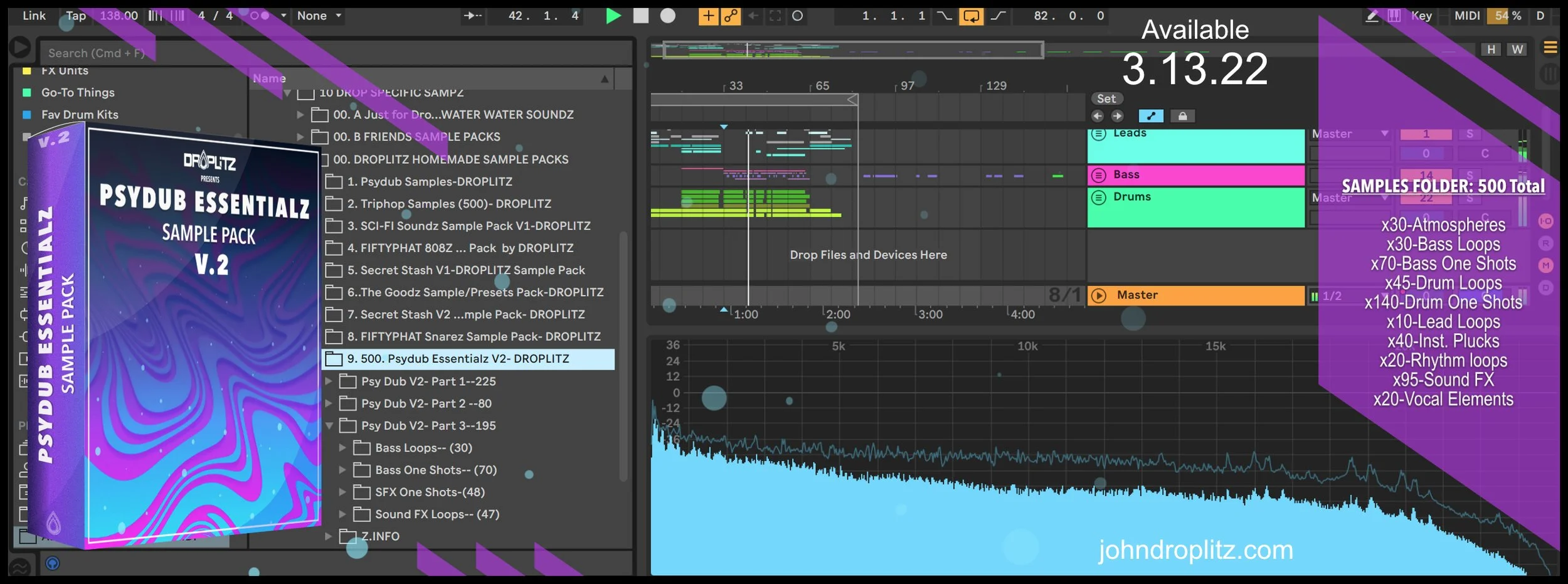Sort browser by Name column header
Viewport: 1568px width, 584px height.
point(432,78)
